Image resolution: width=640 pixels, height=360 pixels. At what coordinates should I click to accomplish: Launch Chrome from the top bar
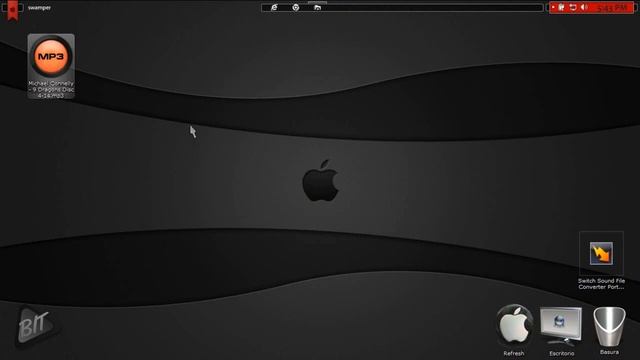(x=296, y=8)
